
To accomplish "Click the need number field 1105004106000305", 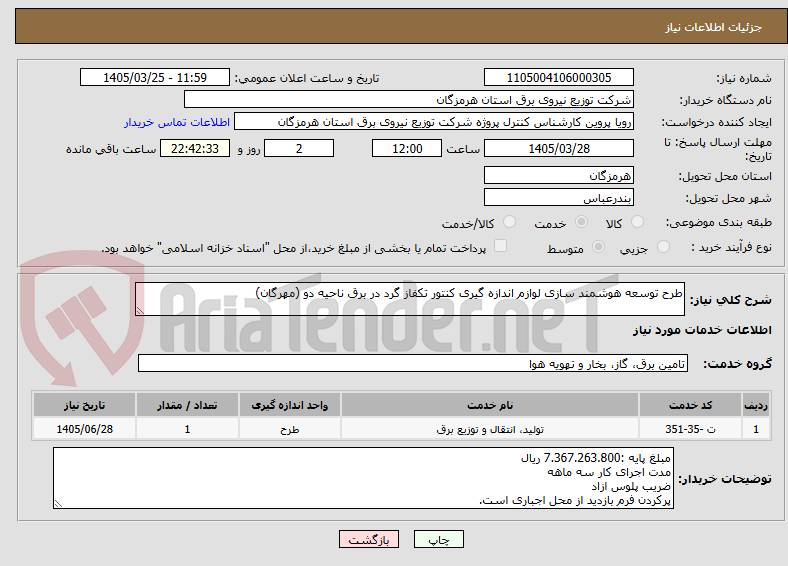I will point(558,77).
